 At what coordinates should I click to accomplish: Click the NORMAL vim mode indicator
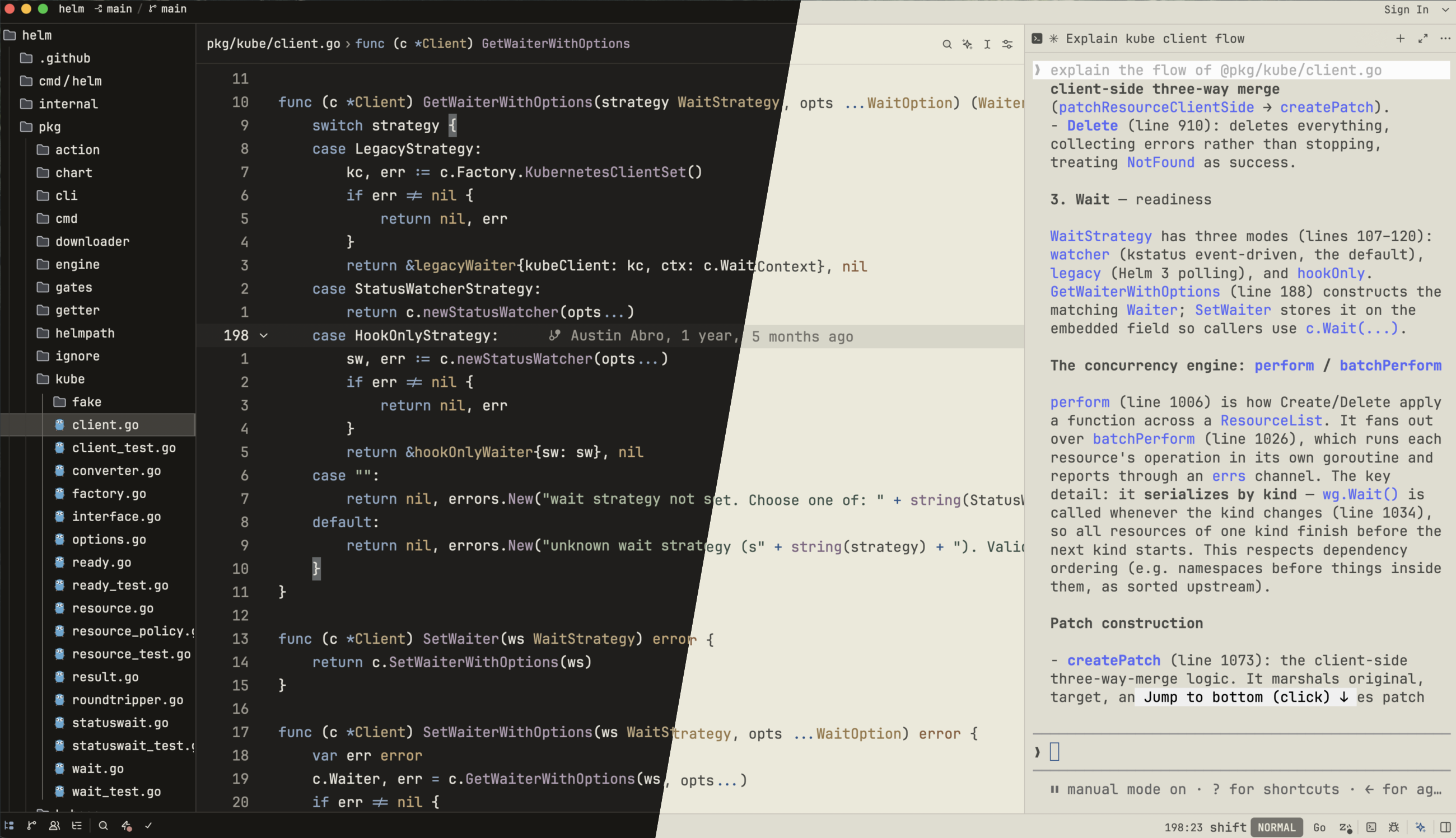[1276, 827]
